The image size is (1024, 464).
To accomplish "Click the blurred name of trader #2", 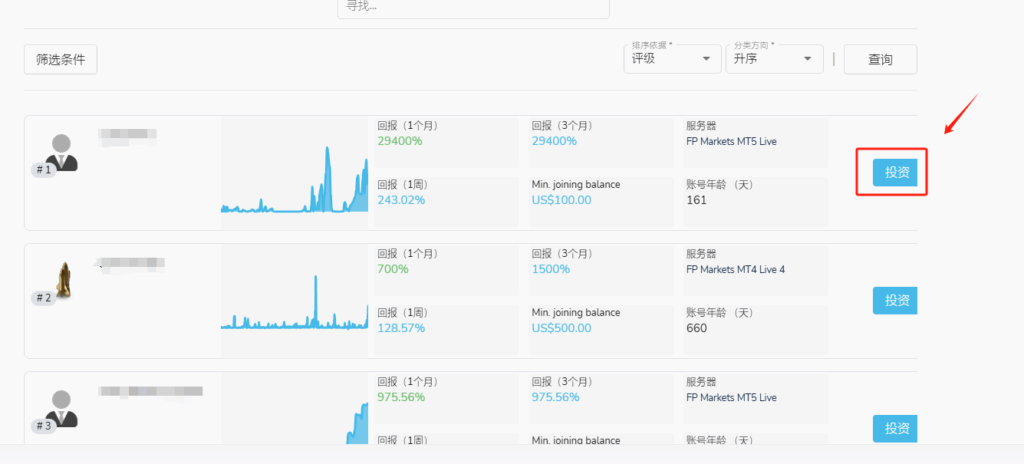I will 130,264.
